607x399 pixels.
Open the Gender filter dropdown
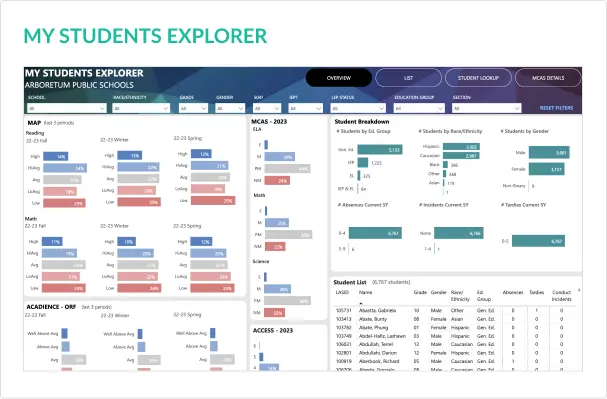pos(230,108)
